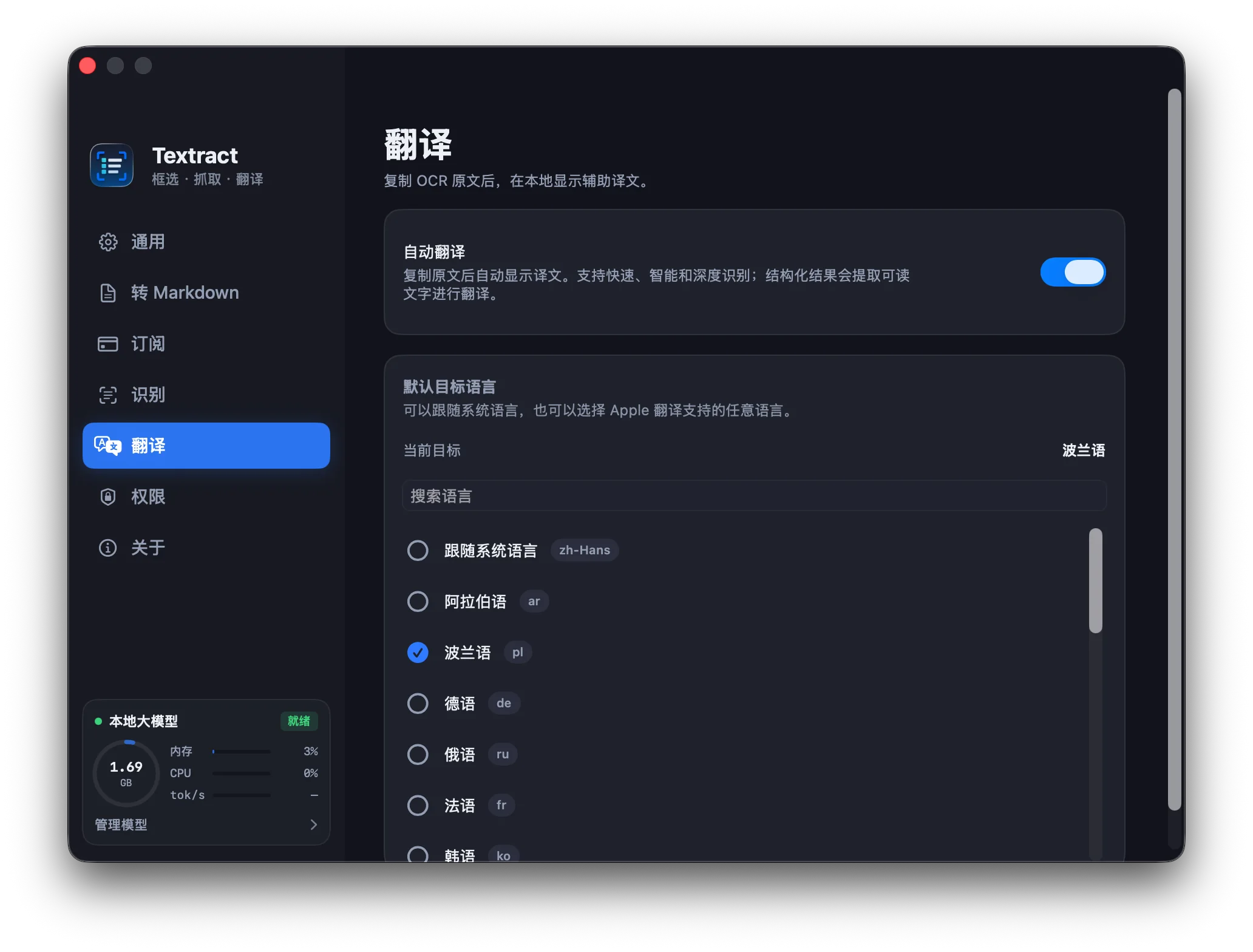Click the Textract app logo icon
The image size is (1253, 952).
112,165
